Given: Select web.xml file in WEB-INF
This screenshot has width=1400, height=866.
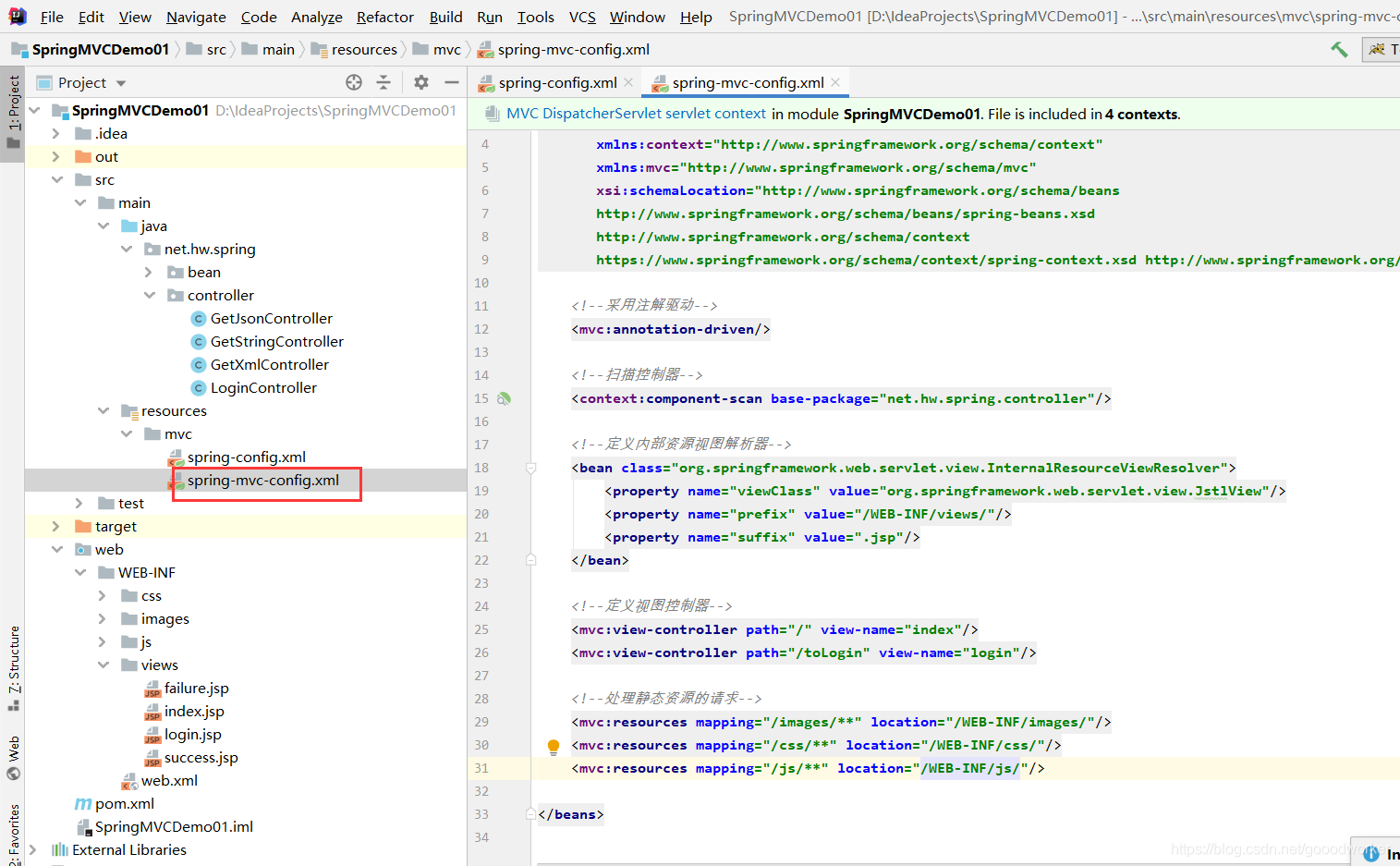Looking at the screenshot, I should [x=160, y=781].
